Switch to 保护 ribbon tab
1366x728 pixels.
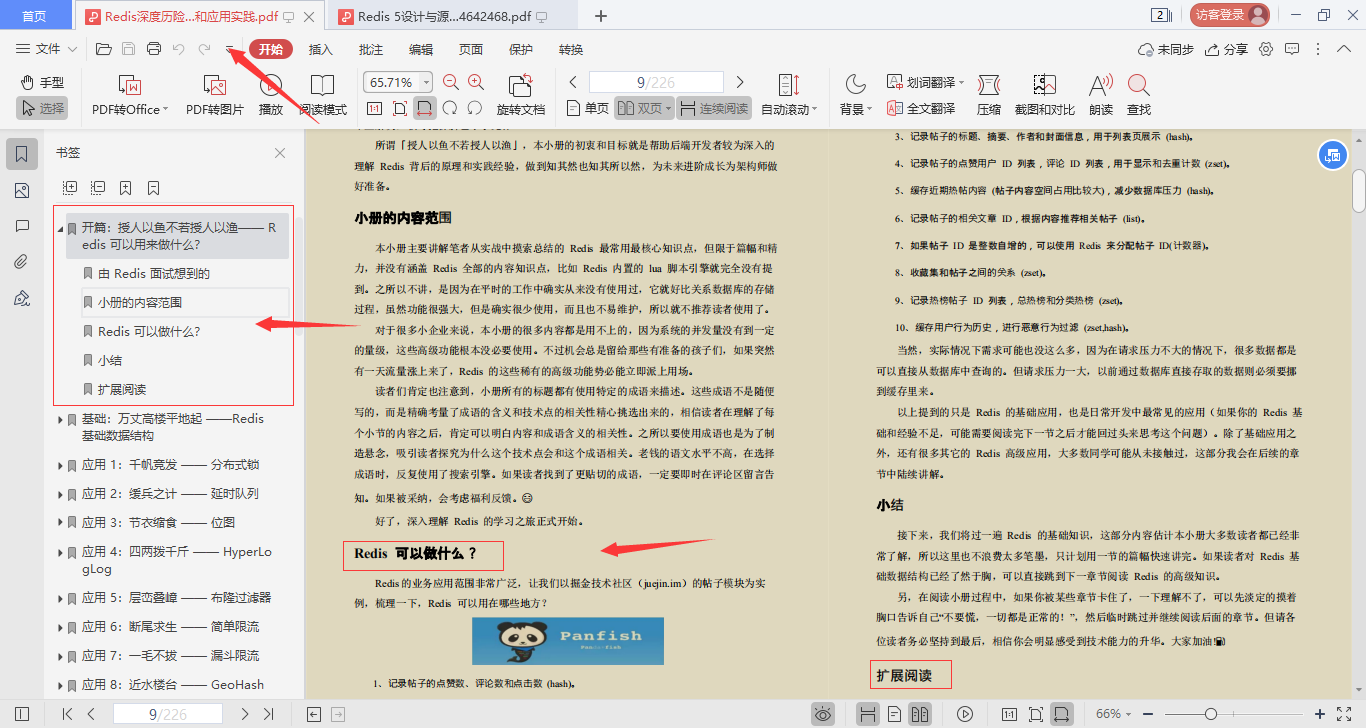[521, 49]
